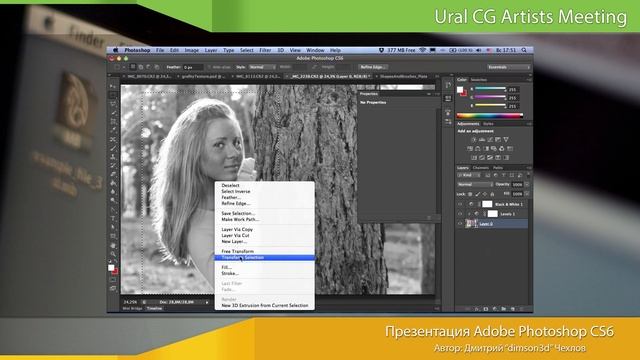The height and width of the screenshot is (360, 640).
Task: Switch to the Paths tab
Action: [498, 168]
